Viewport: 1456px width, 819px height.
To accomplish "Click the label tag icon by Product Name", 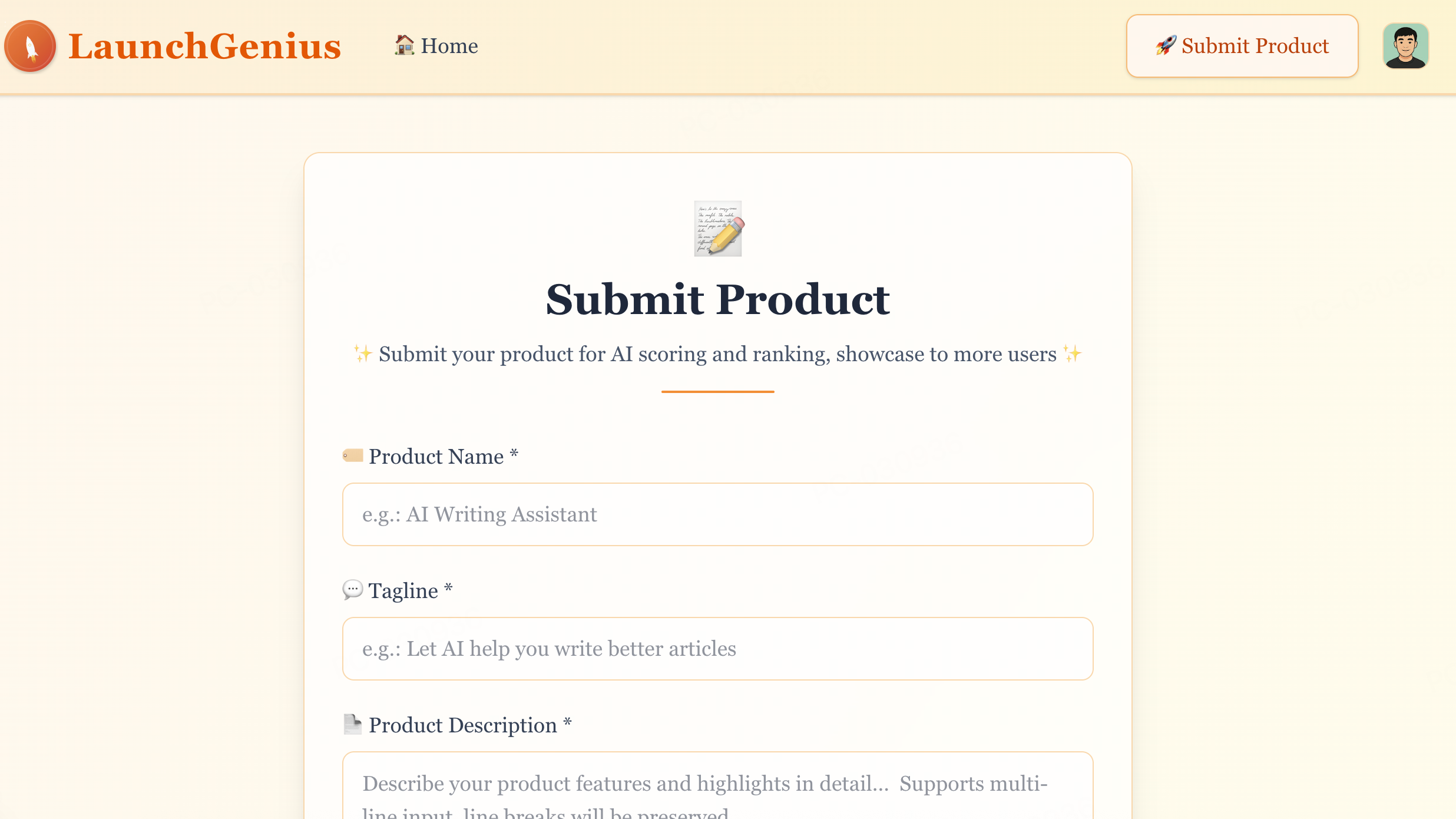I will point(353,455).
